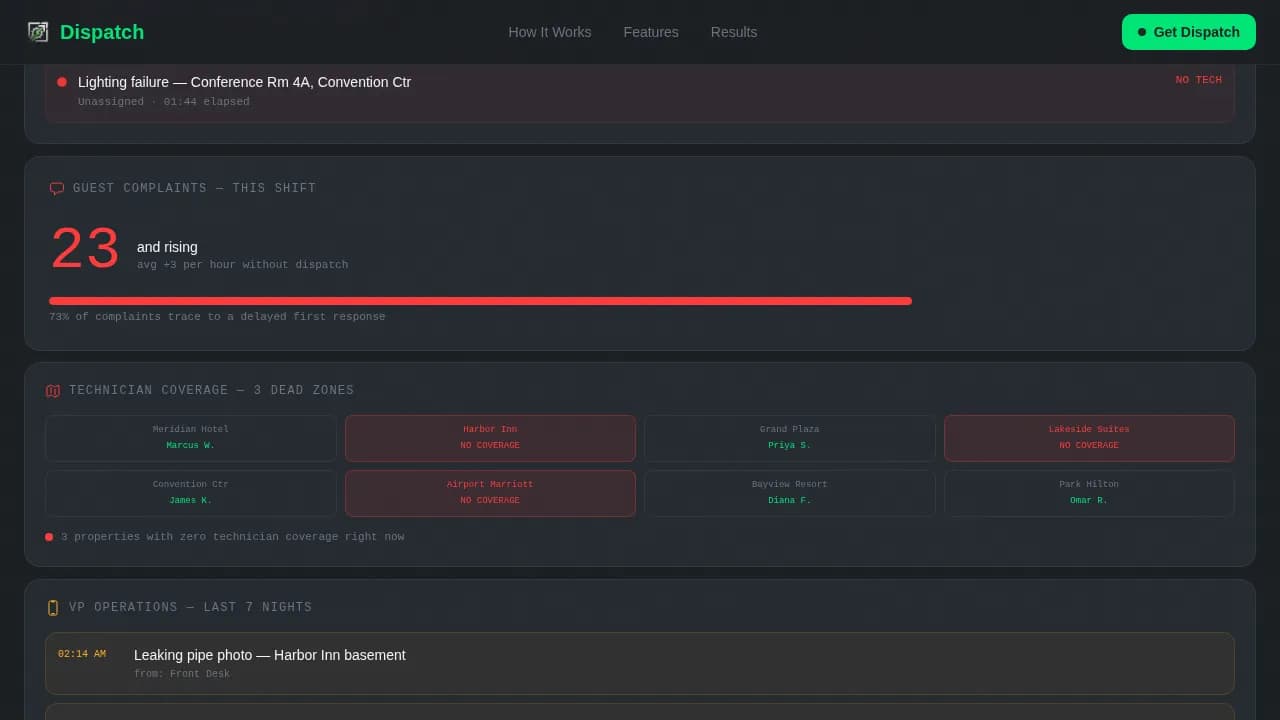Open the Results link
This screenshot has width=1280, height=720.
tap(734, 32)
